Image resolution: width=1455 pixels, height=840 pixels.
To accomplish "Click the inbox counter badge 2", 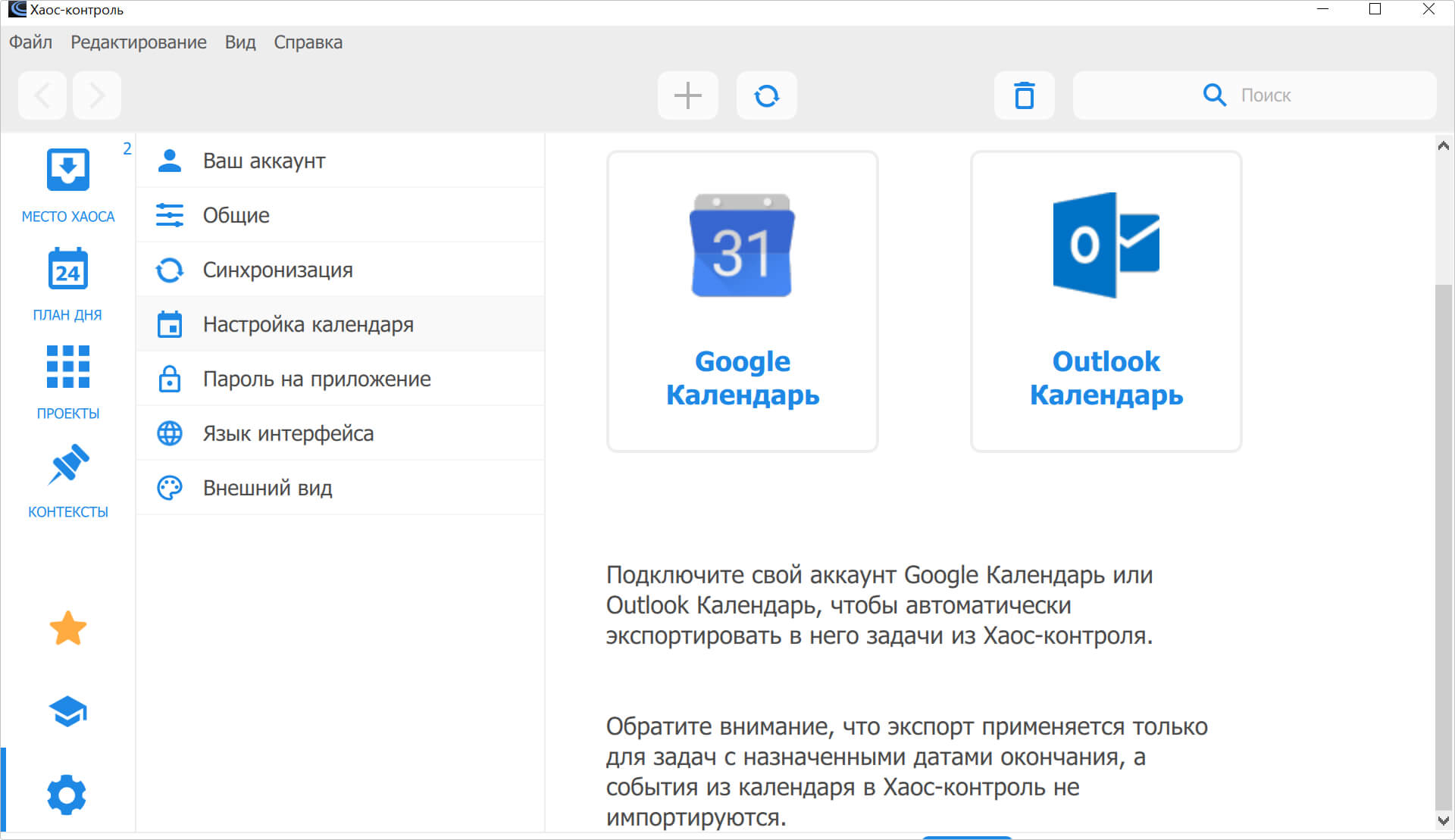I will click(127, 148).
